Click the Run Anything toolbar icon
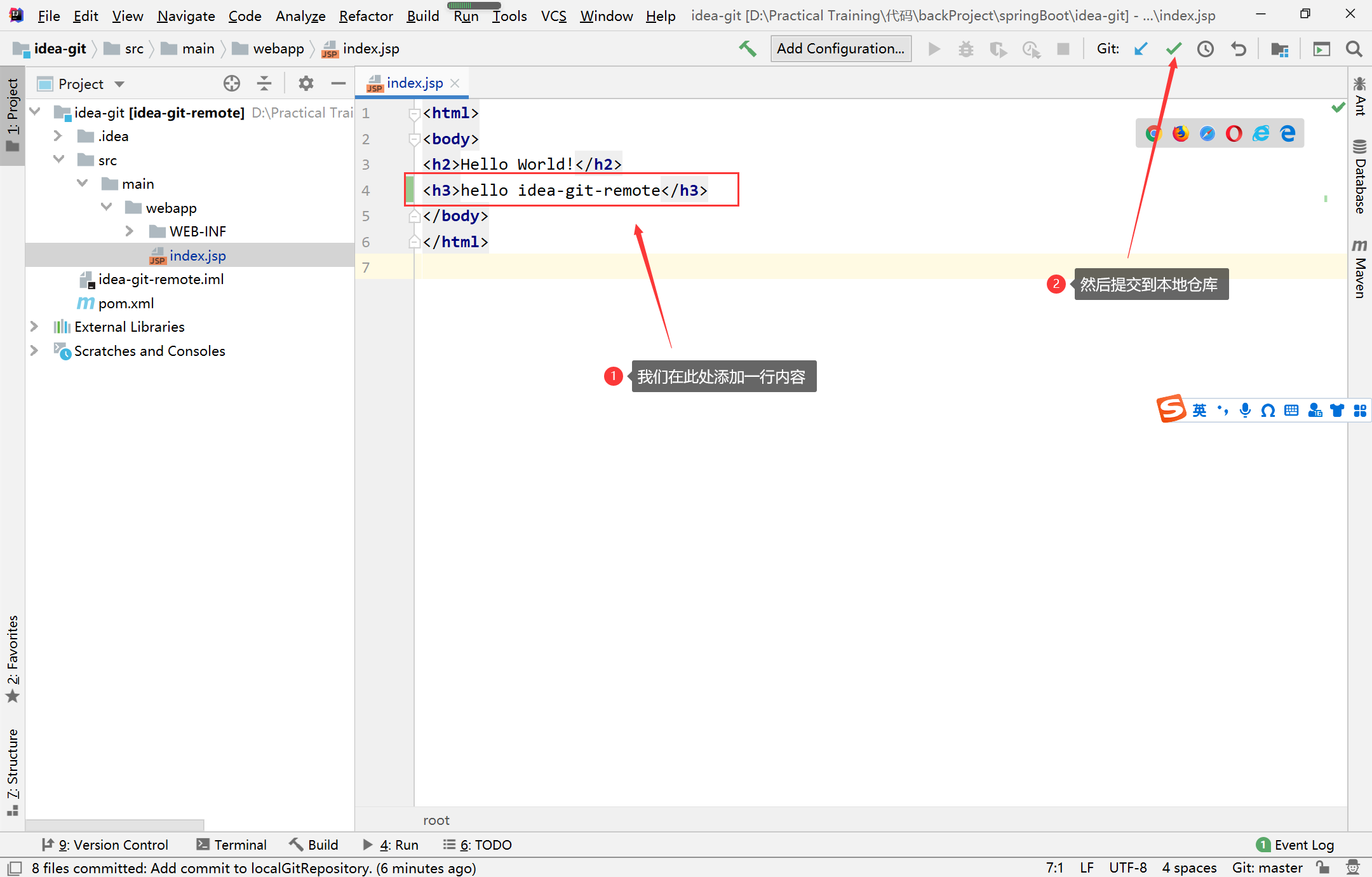1372x877 pixels. (x=1322, y=49)
